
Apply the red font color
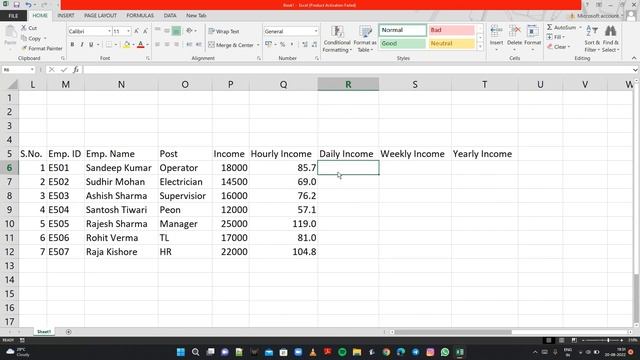point(141,44)
